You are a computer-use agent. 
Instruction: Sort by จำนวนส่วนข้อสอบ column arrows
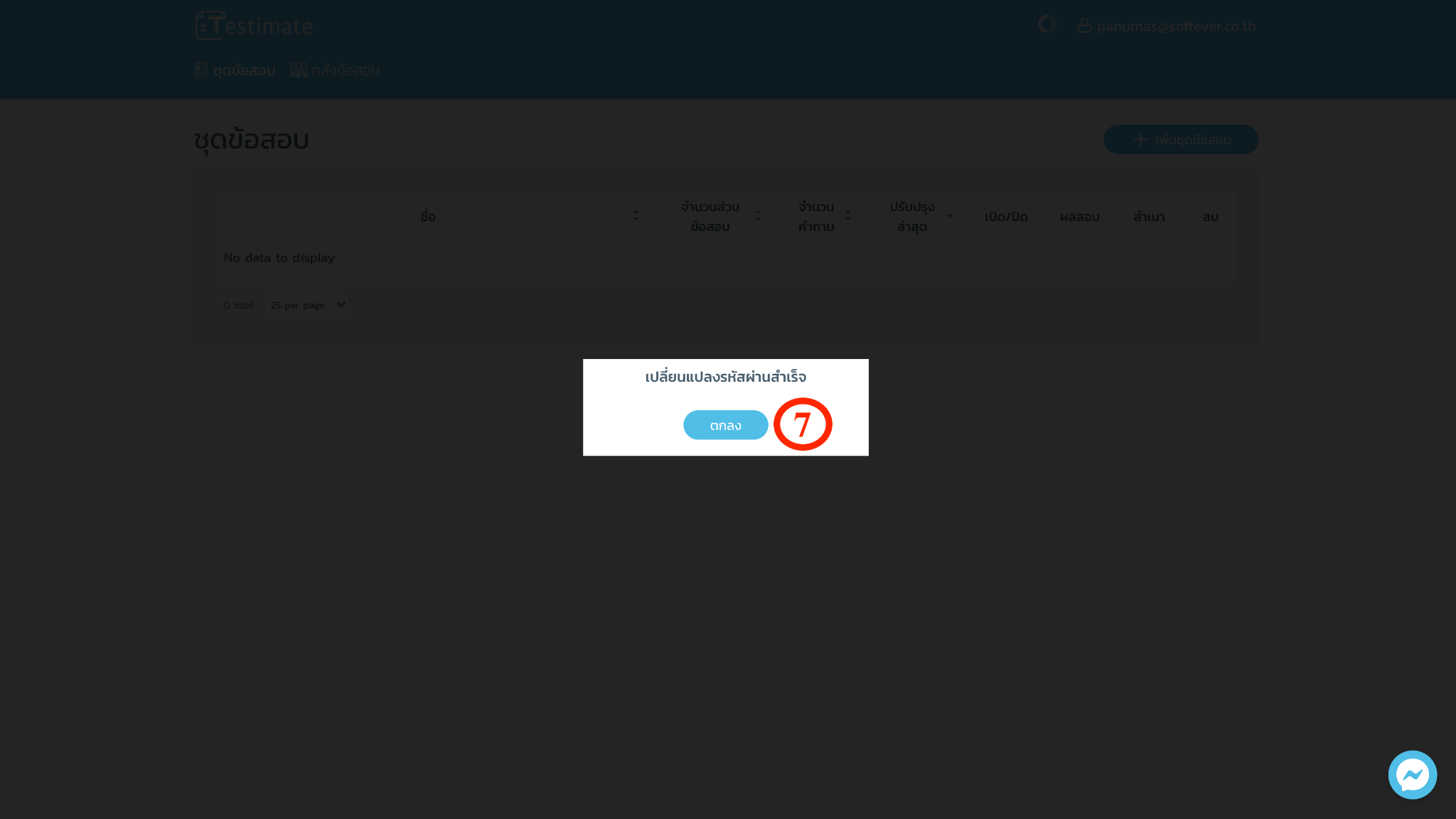tap(758, 216)
